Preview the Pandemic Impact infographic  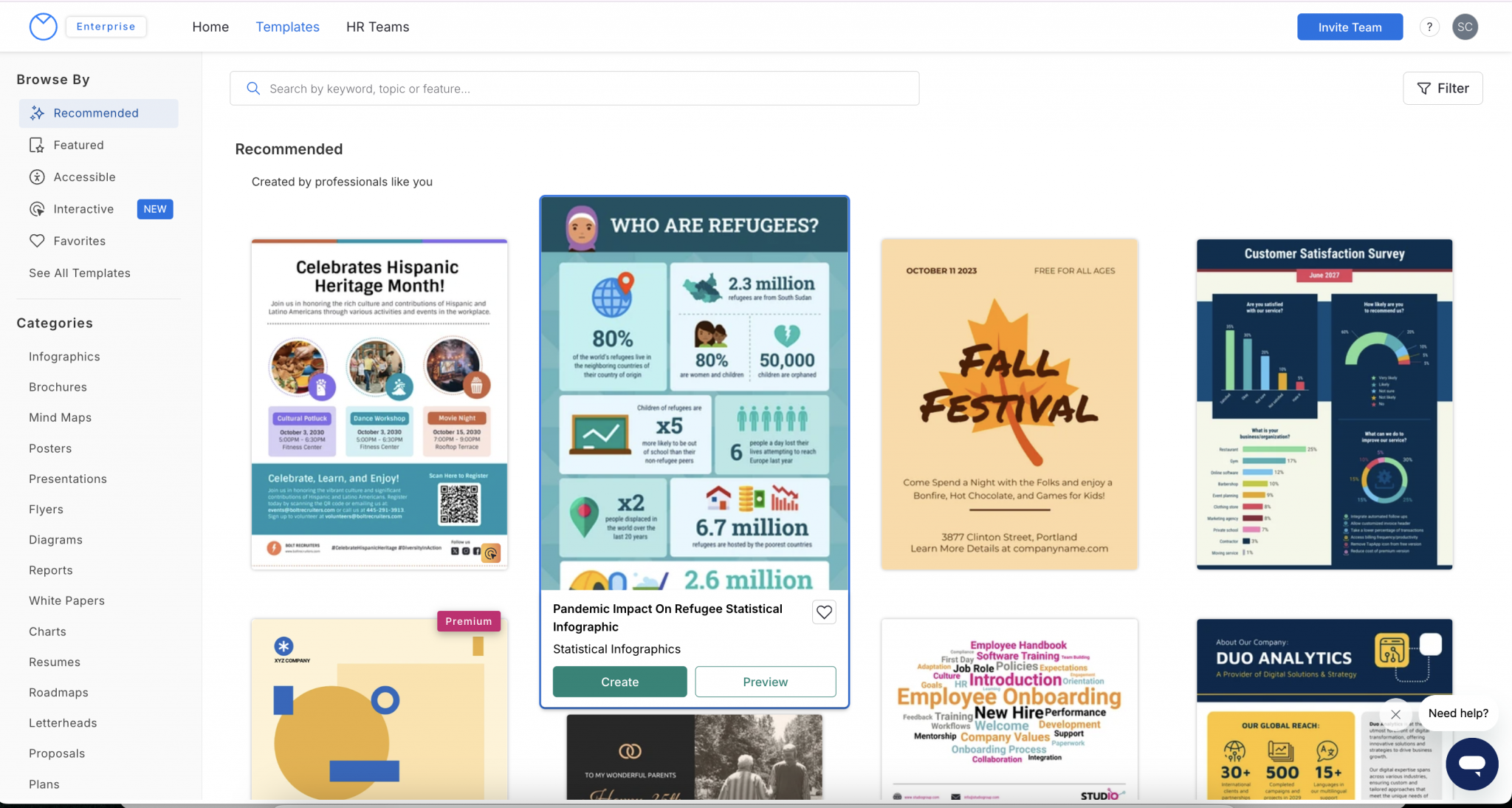765,681
